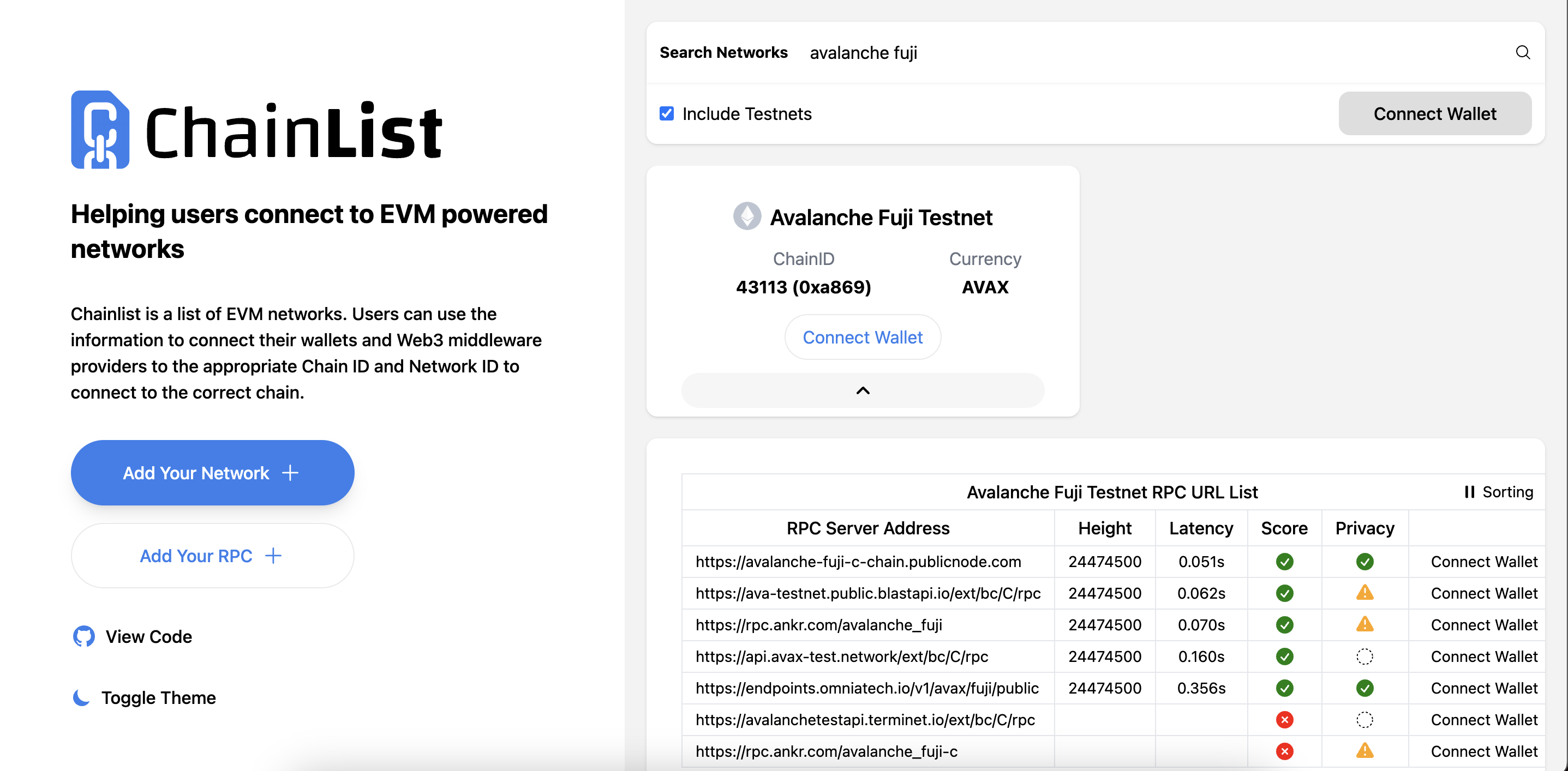Image resolution: width=1568 pixels, height=771 pixels.
Task: Click the pause icon next to Sorting
Action: [1469, 492]
